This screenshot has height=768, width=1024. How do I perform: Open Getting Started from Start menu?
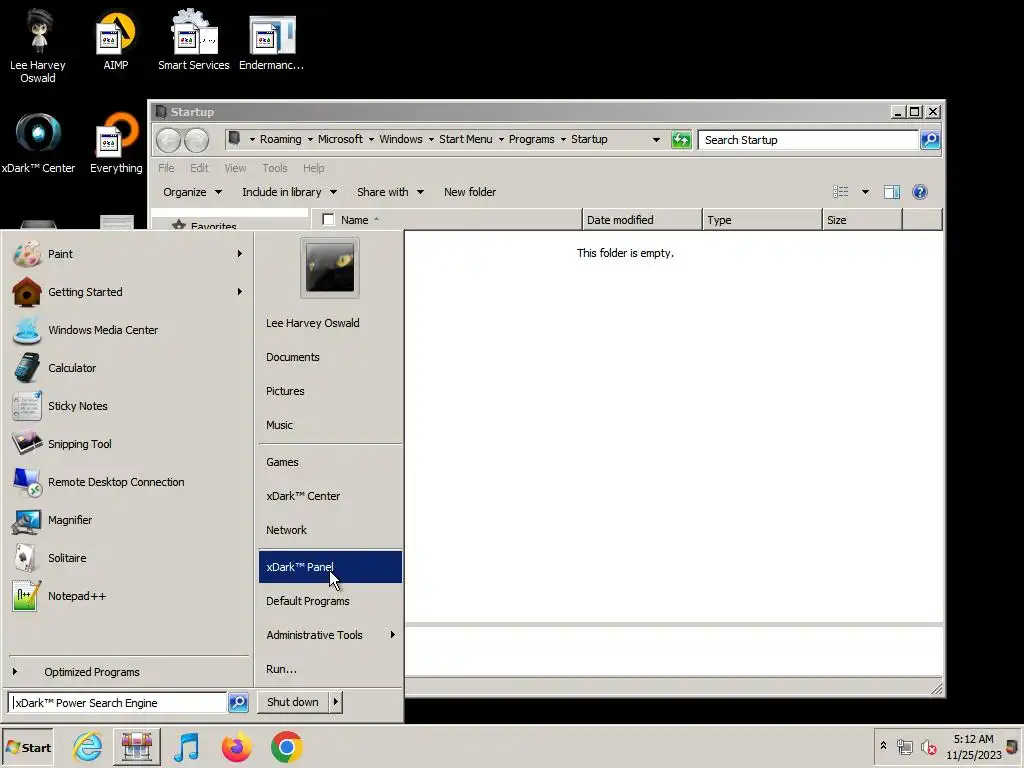tap(127, 292)
